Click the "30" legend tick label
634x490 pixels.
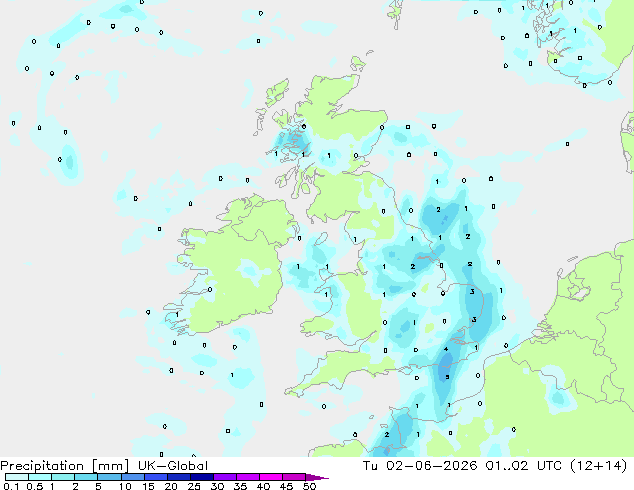(x=217, y=486)
